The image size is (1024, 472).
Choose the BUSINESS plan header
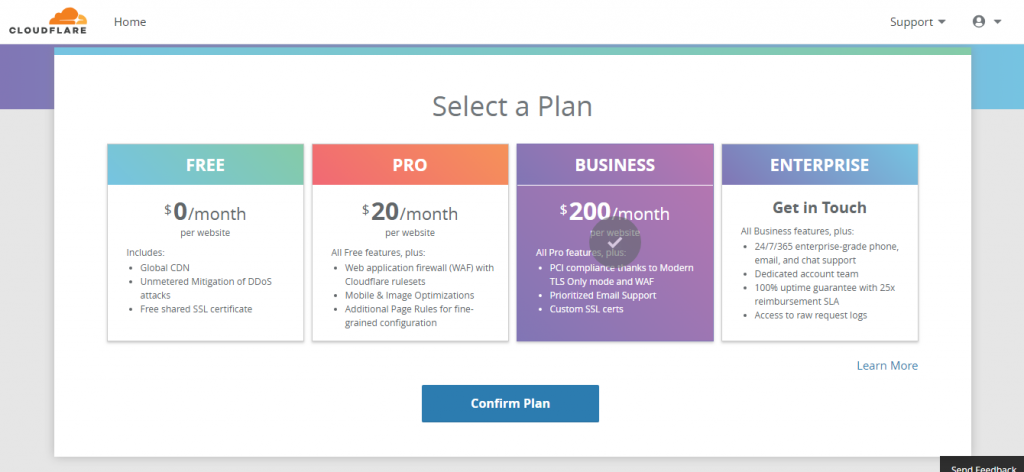point(615,165)
